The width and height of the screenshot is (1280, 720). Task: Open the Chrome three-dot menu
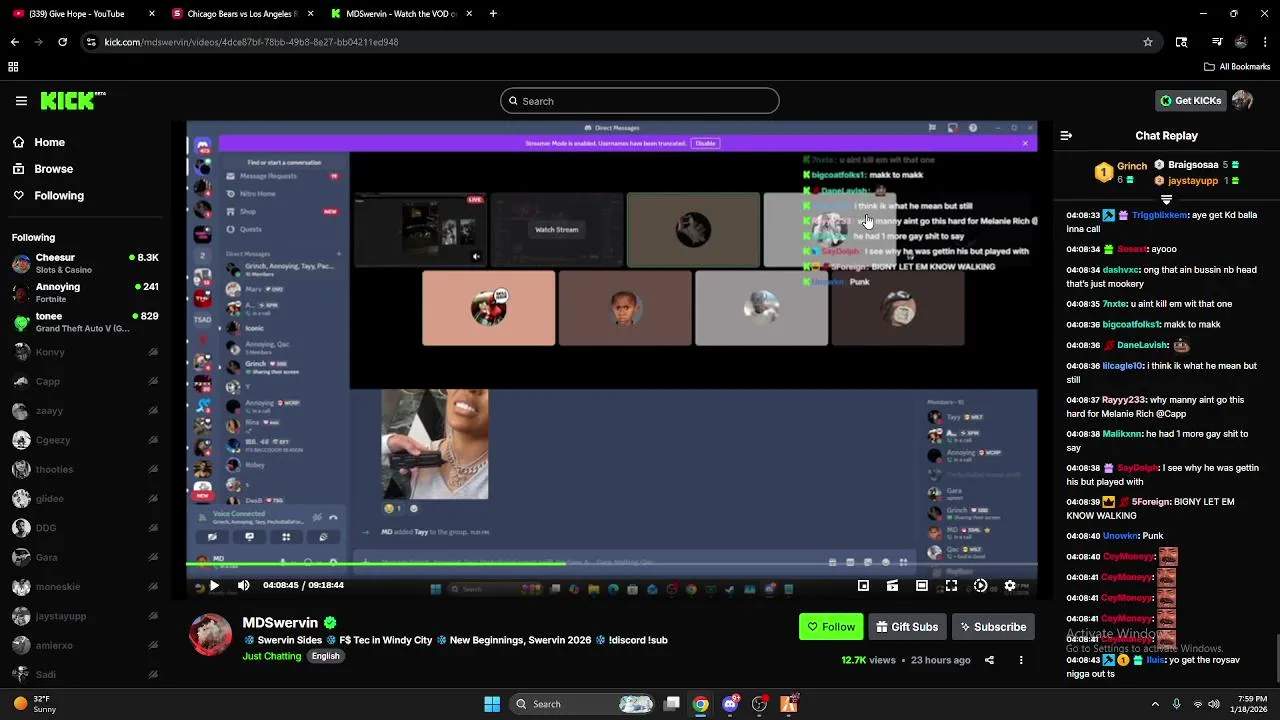1263,42
